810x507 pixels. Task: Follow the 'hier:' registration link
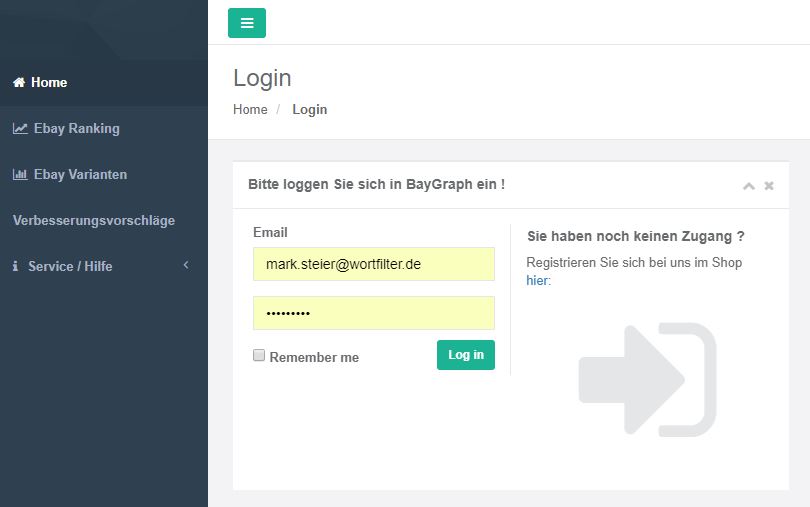coord(538,281)
